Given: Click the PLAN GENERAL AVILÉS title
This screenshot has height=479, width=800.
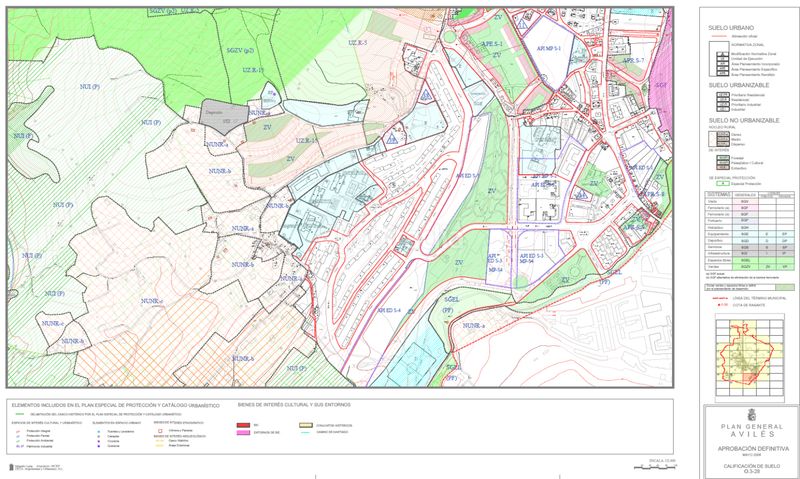Looking at the screenshot, I should (752, 431).
